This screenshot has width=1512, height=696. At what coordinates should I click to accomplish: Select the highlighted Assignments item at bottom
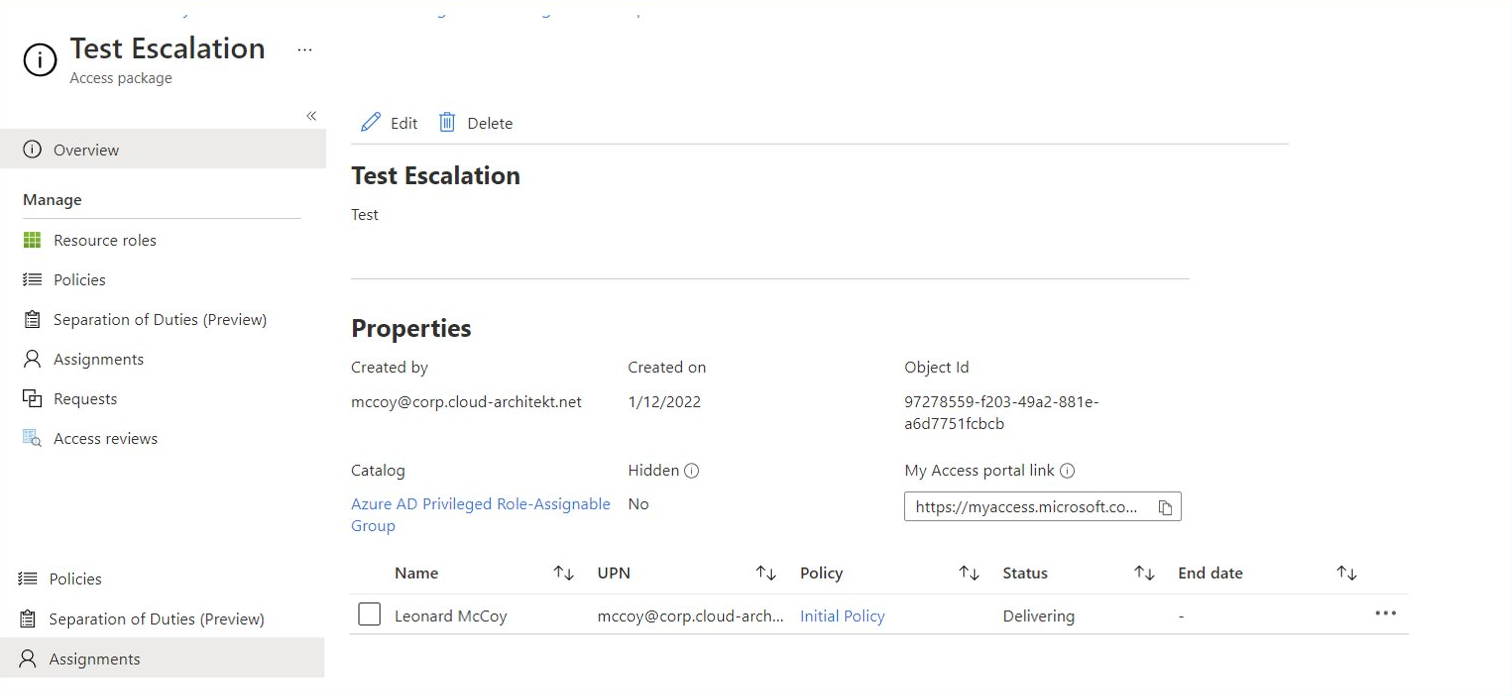click(x=162, y=658)
